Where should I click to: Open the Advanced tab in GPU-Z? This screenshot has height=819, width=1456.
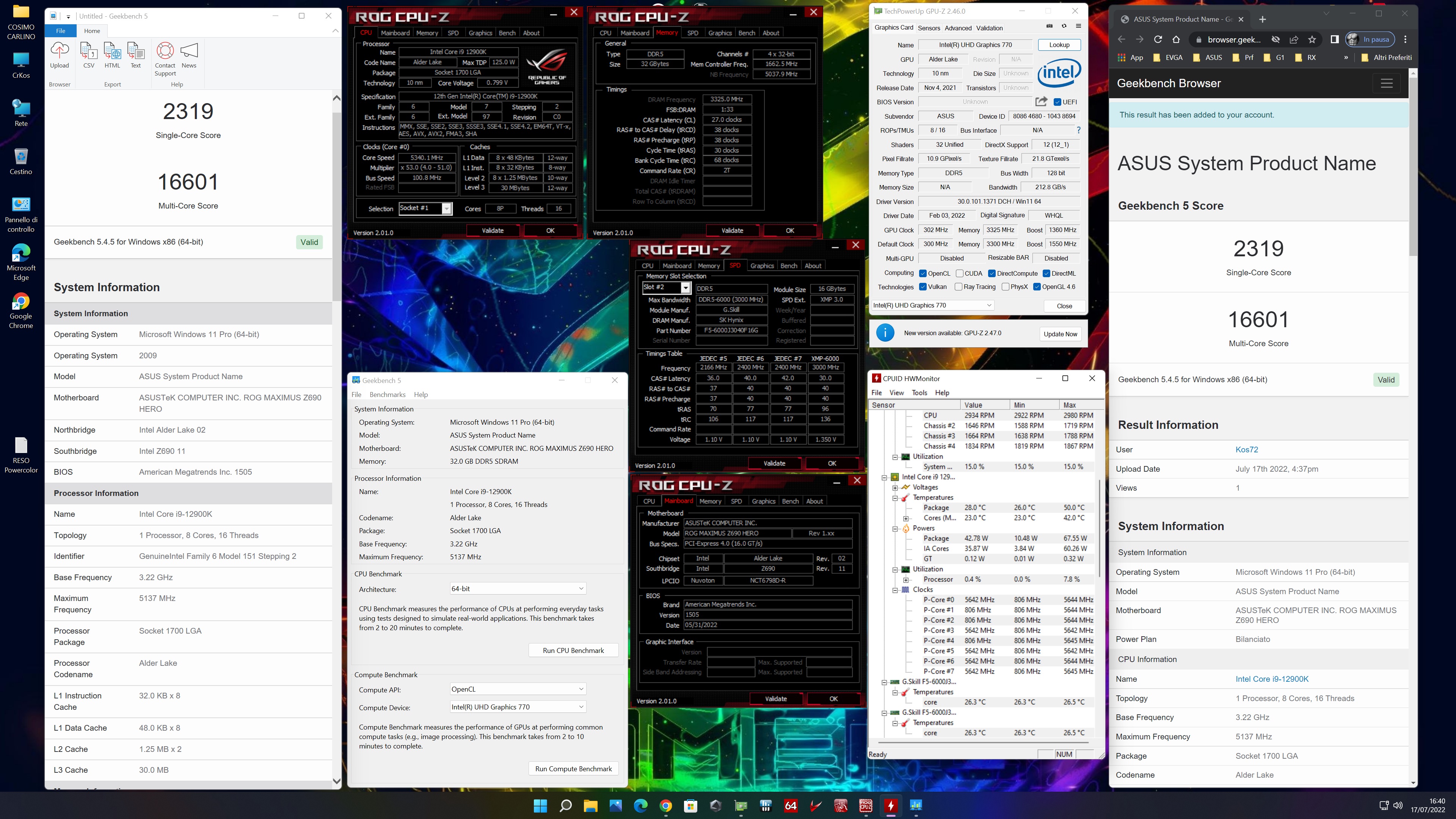(958, 28)
